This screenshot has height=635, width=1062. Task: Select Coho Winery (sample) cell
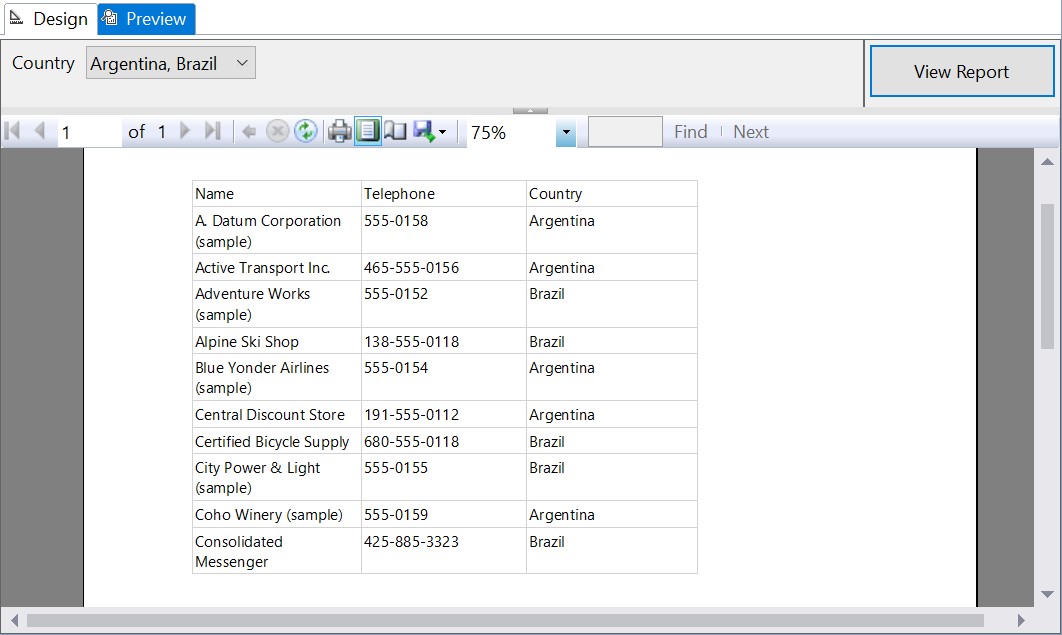point(276,514)
